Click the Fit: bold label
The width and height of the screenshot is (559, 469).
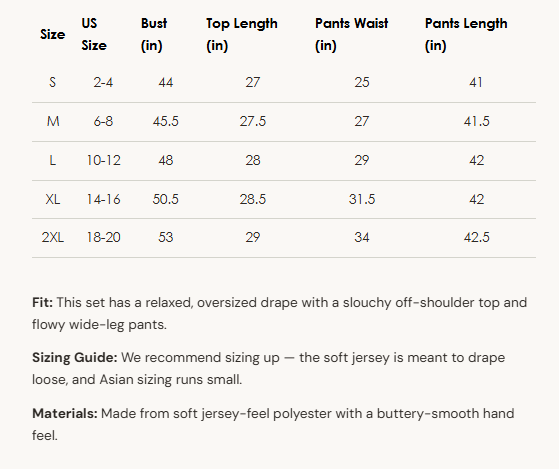42,303
